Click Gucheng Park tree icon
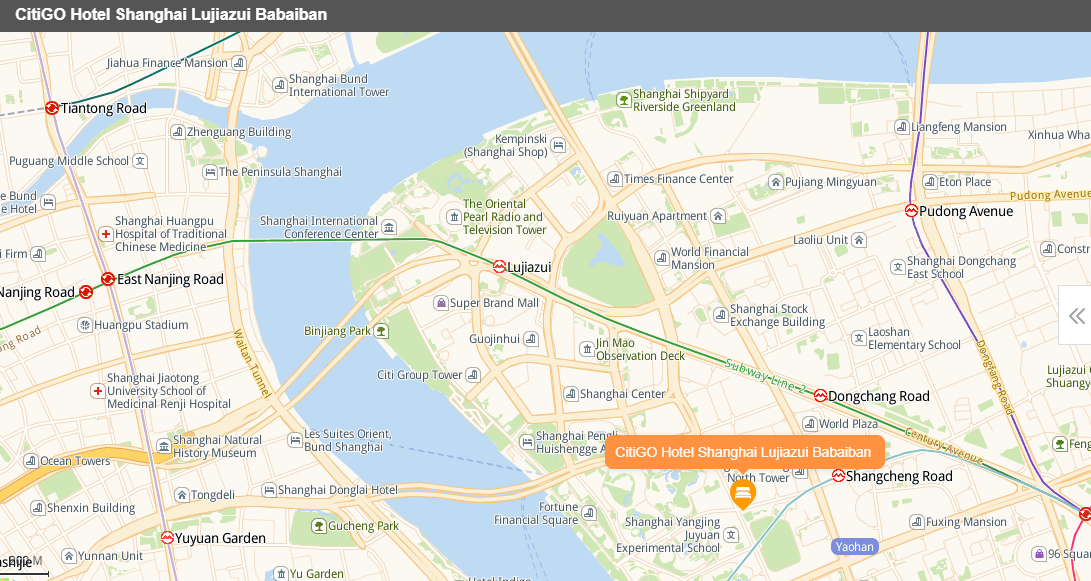Viewport: 1091px width, 581px height. click(319, 525)
